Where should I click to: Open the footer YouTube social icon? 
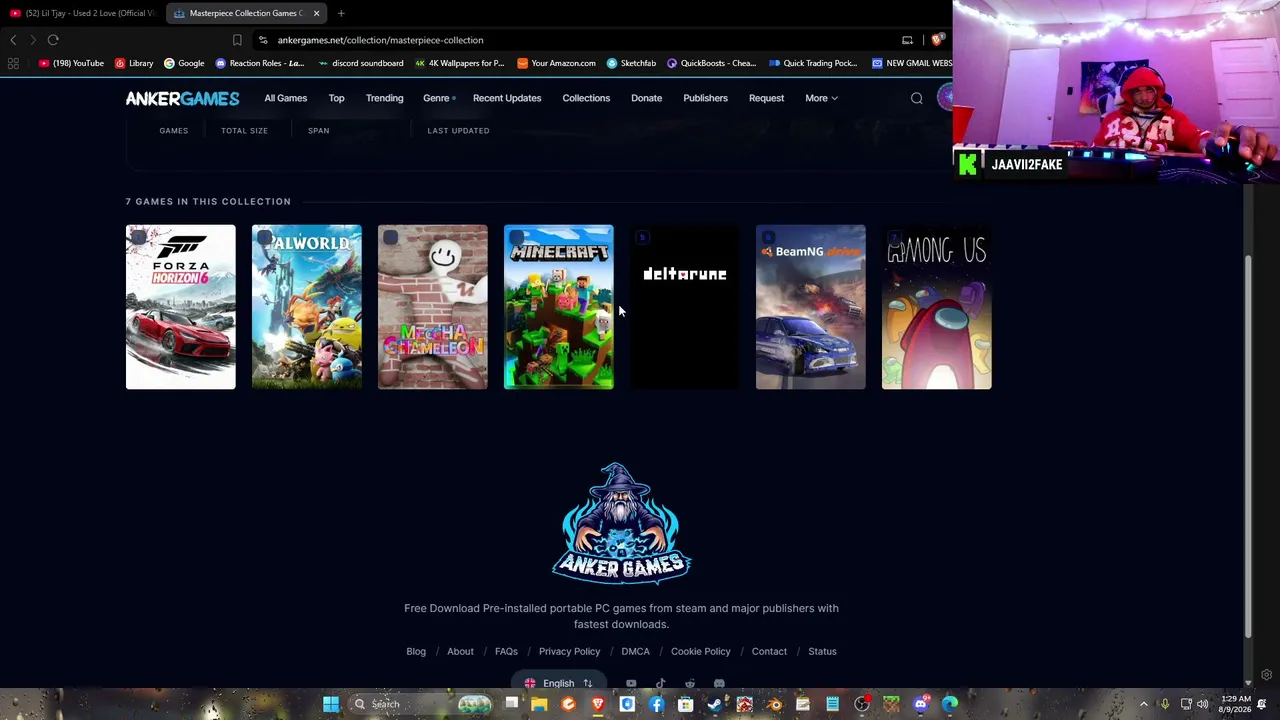click(631, 684)
